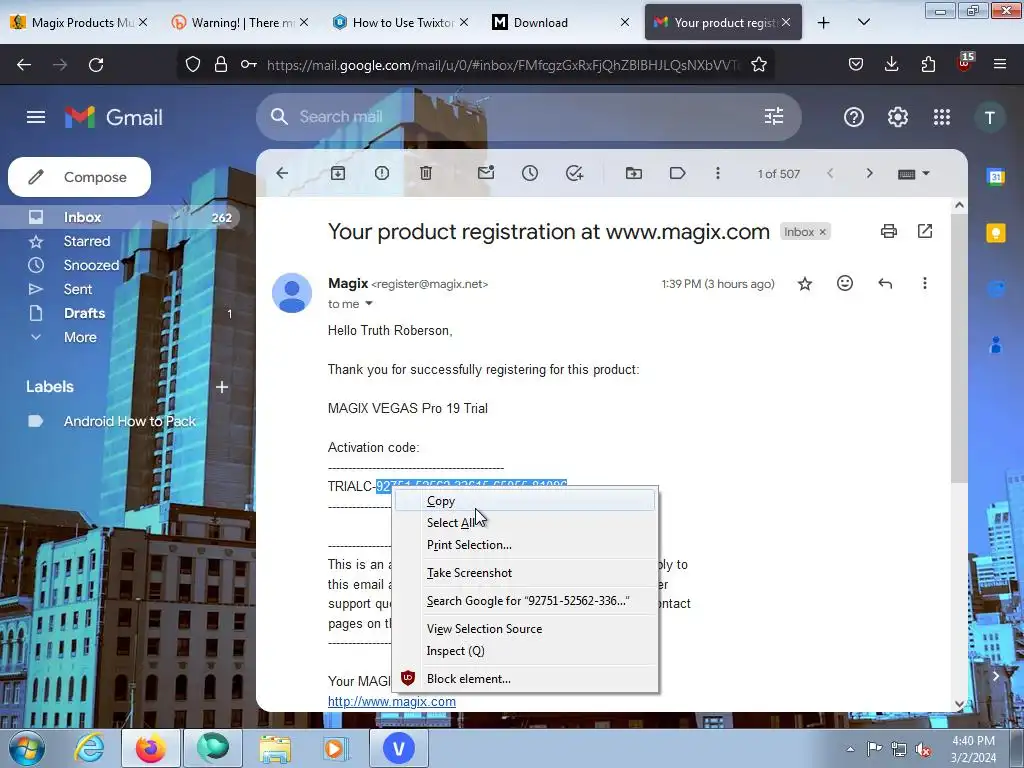
Task: Reply to the Magix email
Action: [885, 283]
